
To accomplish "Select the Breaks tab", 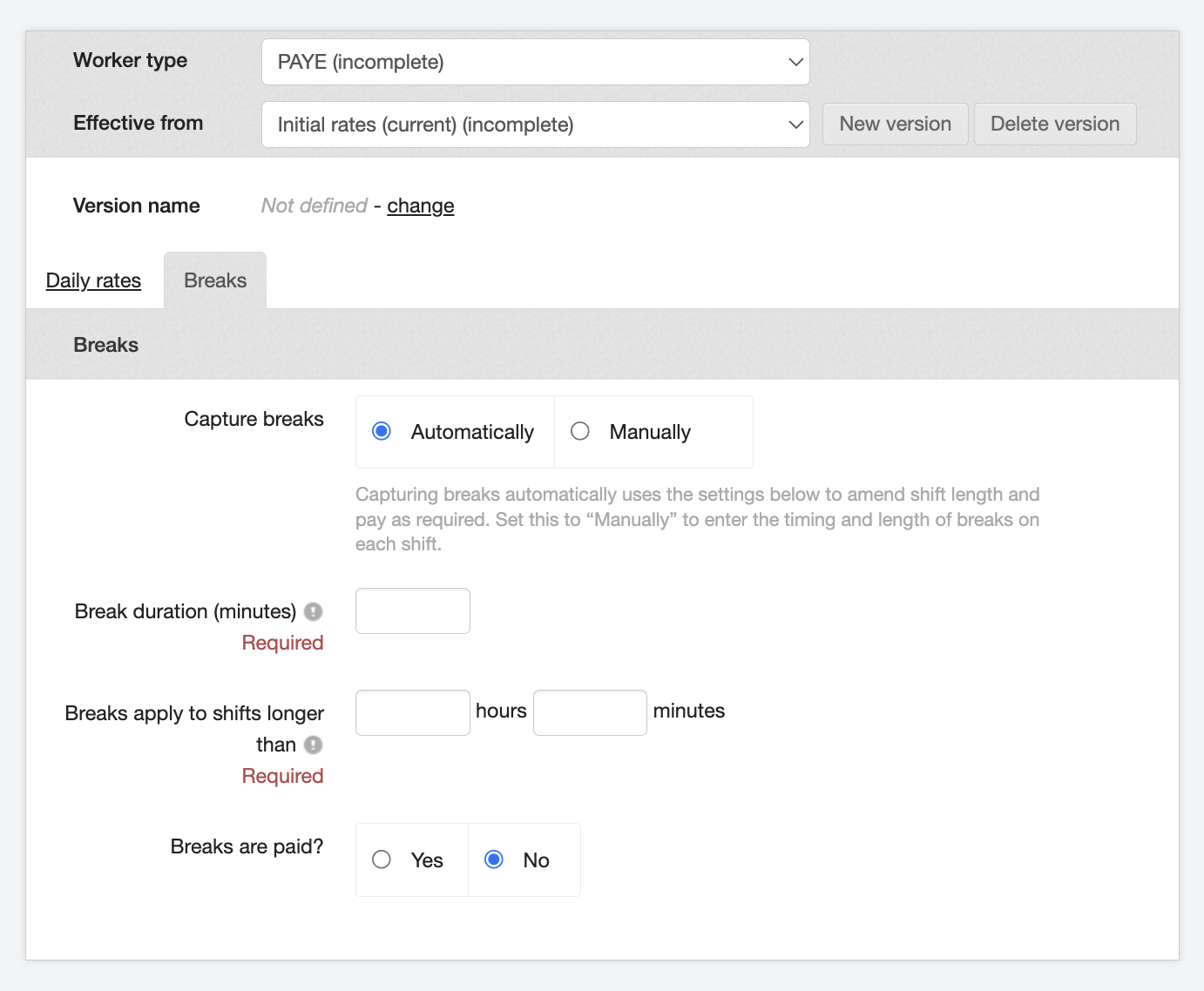I will [215, 280].
